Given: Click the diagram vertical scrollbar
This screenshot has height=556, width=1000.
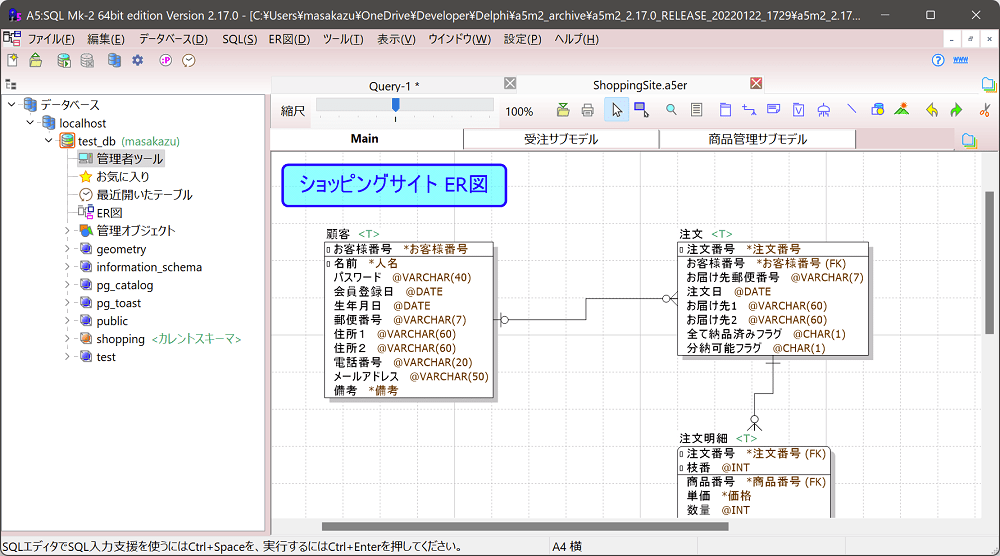Looking at the screenshot, I should tap(989, 261).
